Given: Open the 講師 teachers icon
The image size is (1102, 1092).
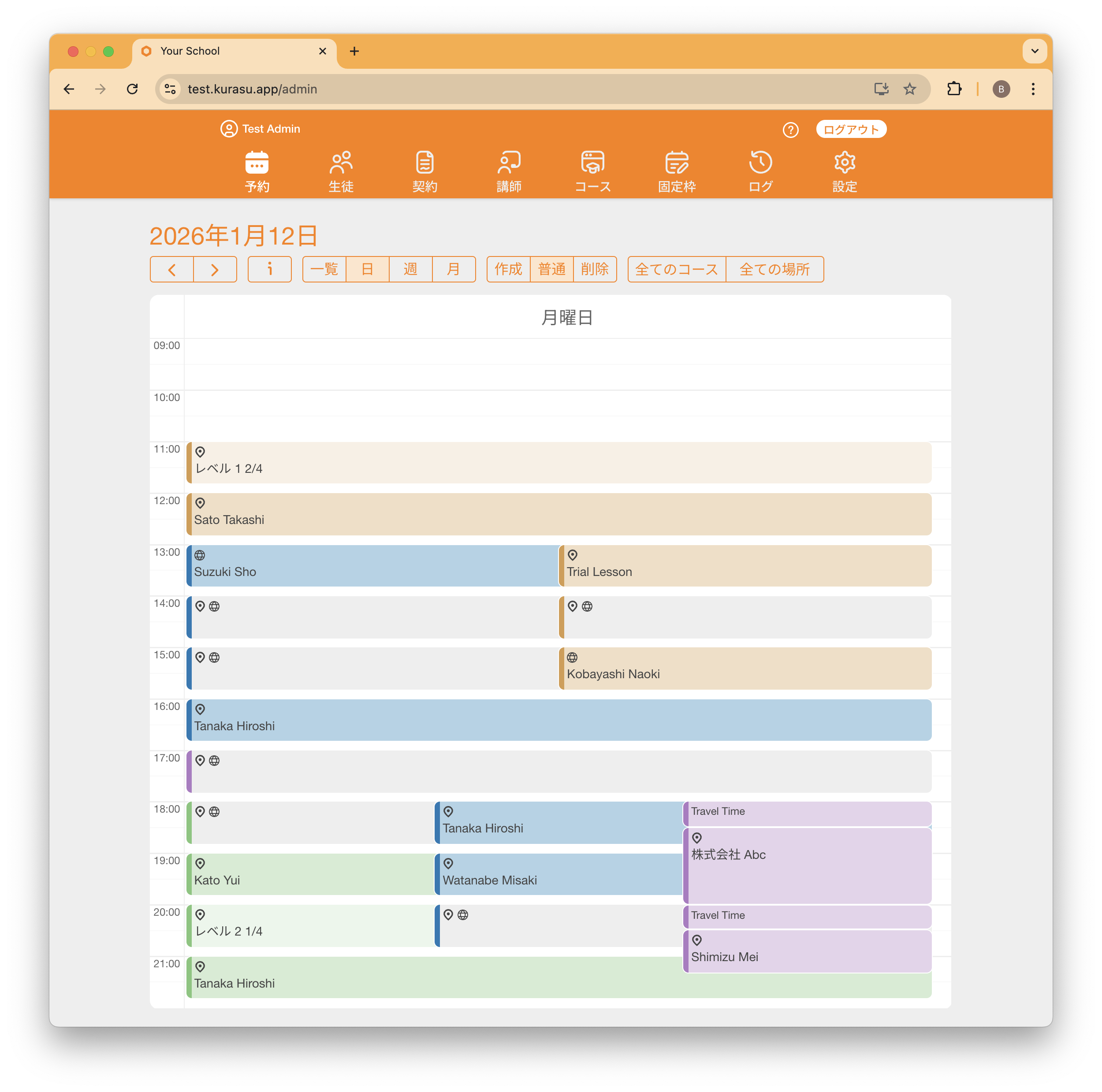Looking at the screenshot, I should tap(509, 163).
